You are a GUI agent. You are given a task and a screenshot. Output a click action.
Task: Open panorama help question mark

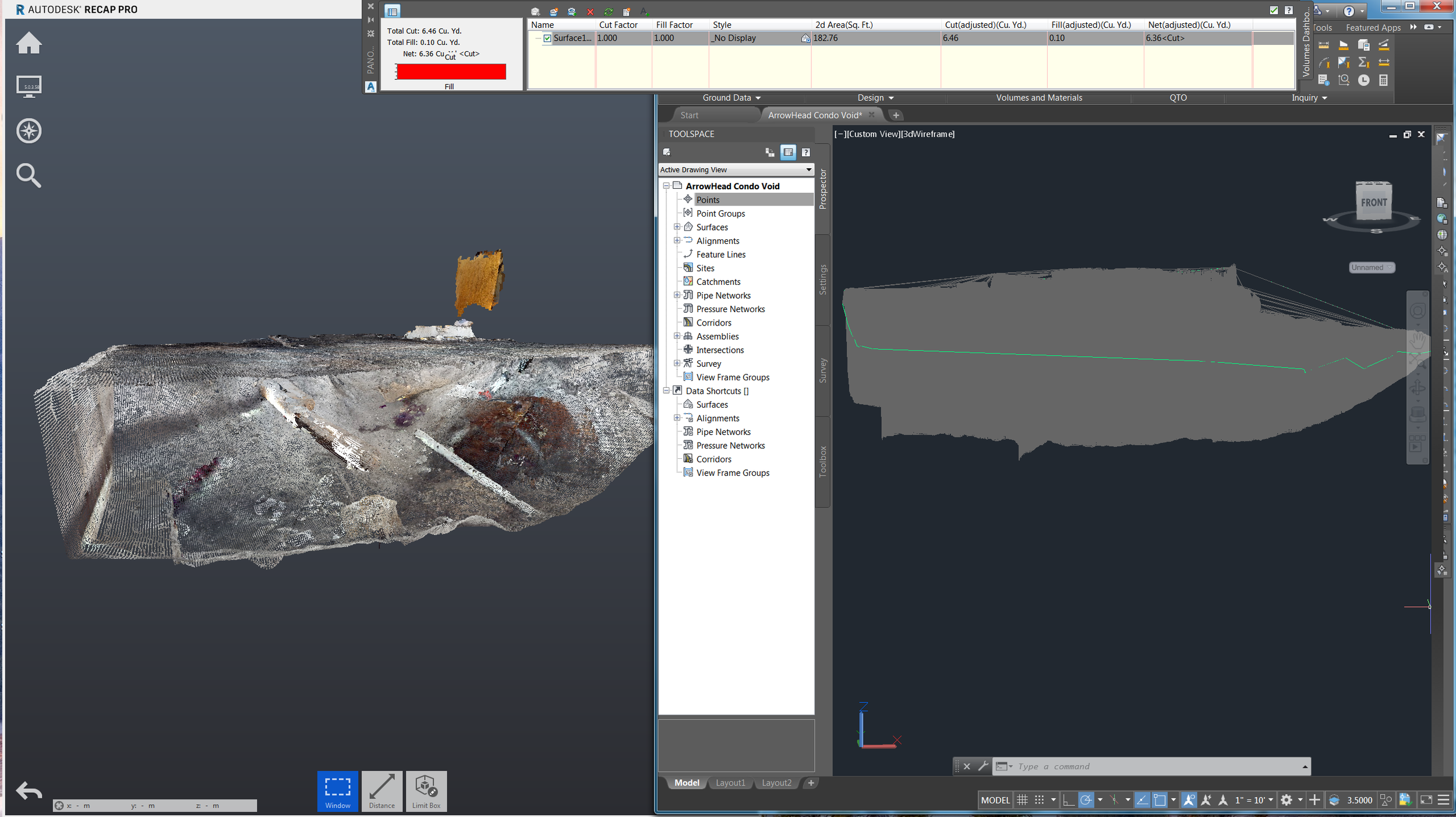coord(1289,10)
